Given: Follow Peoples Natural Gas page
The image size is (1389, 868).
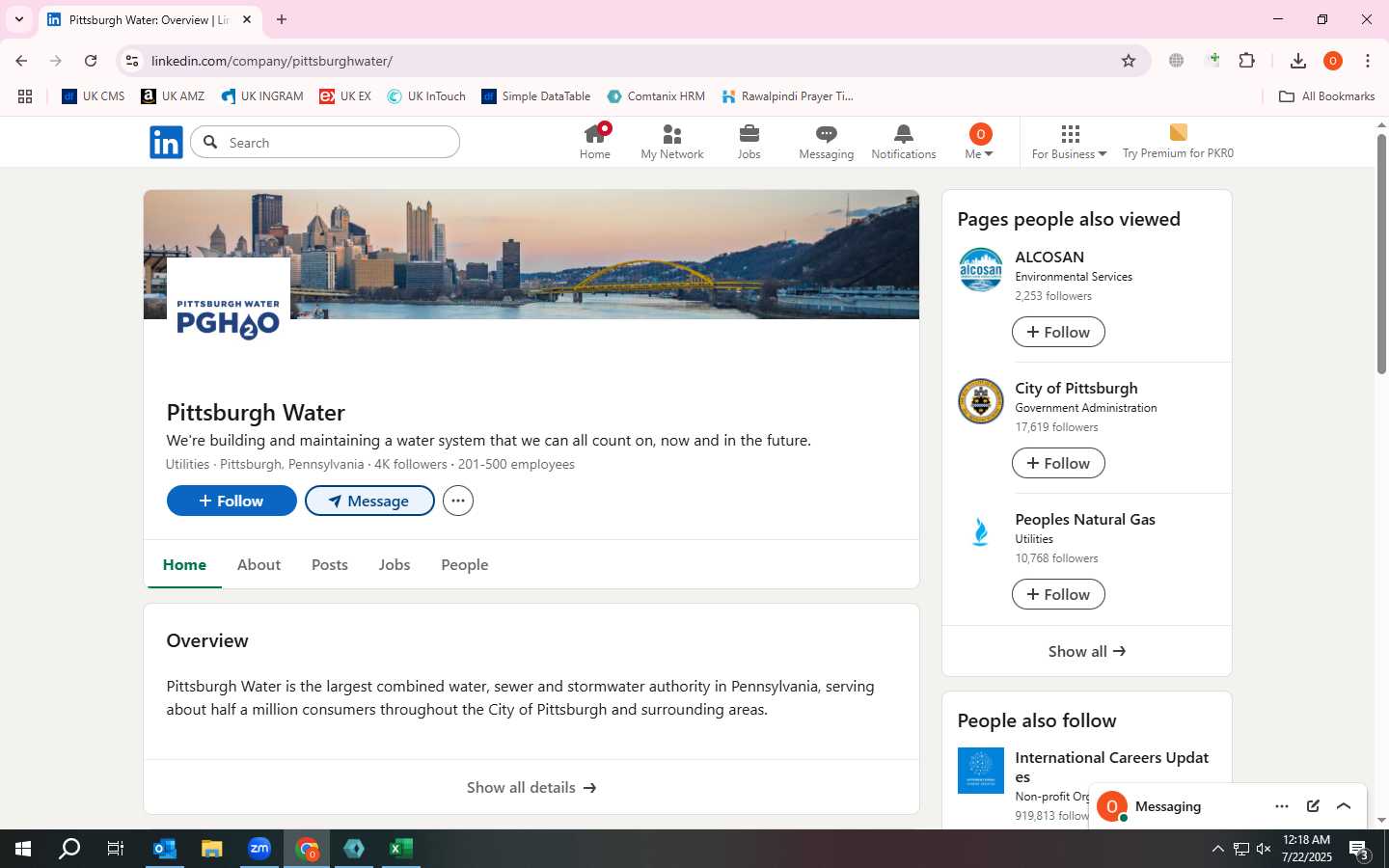Looking at the screenshot, I should click(x=1058, y=594).
